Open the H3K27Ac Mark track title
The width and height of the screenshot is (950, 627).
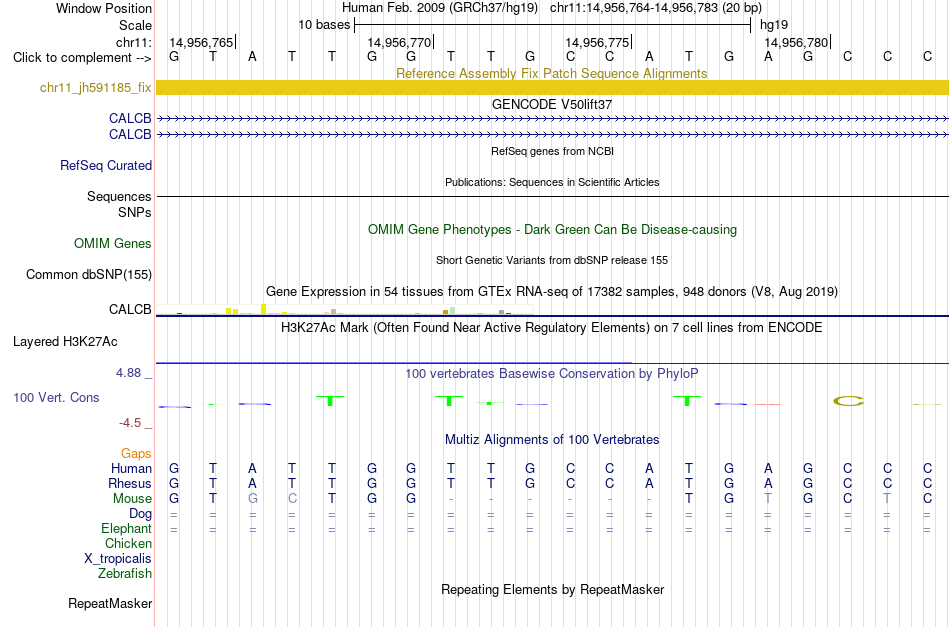[552, 328]
